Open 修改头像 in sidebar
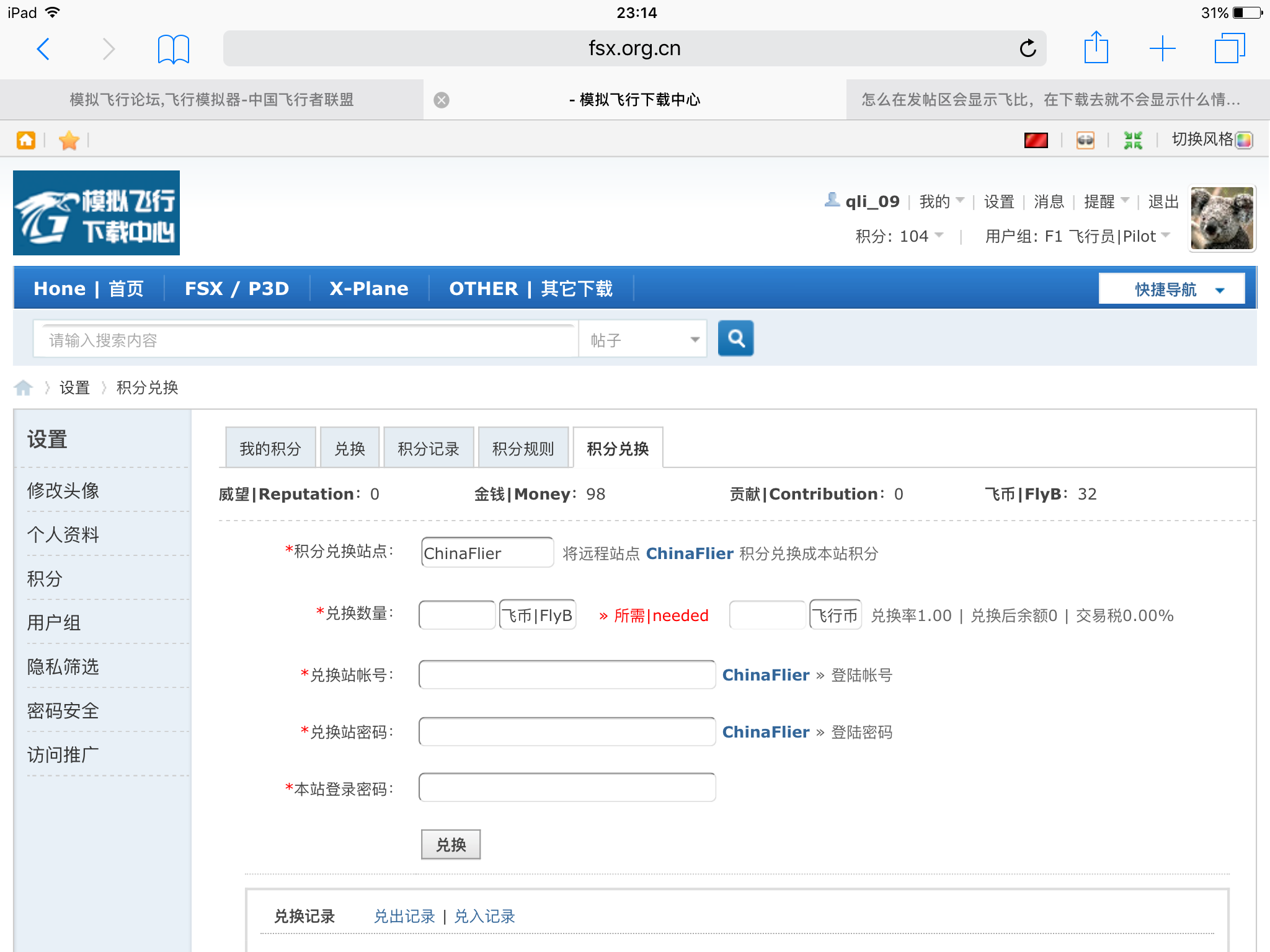The image size is (1270, 952). 63,490
